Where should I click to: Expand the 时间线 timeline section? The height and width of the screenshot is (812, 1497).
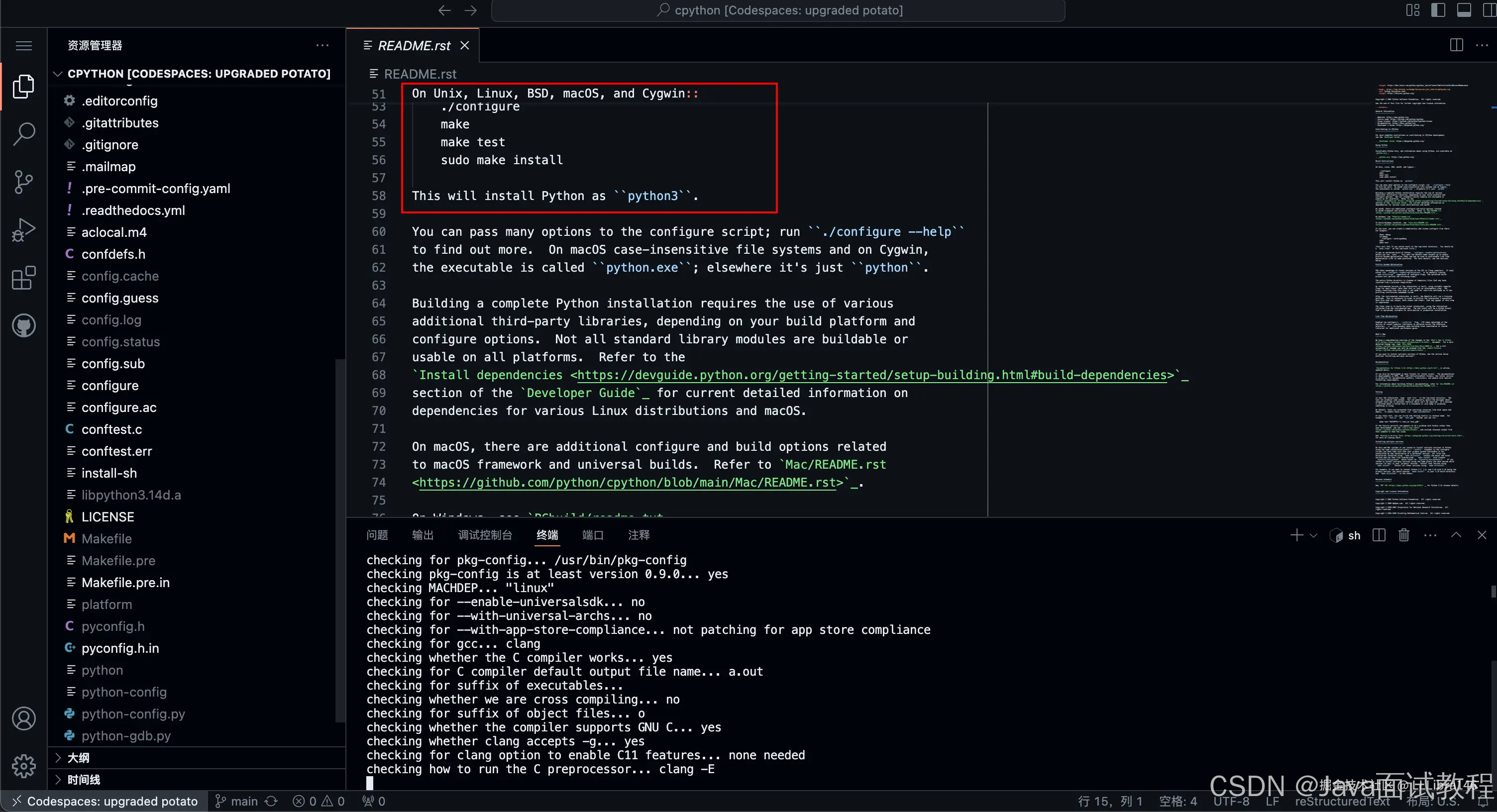[198, 780]
